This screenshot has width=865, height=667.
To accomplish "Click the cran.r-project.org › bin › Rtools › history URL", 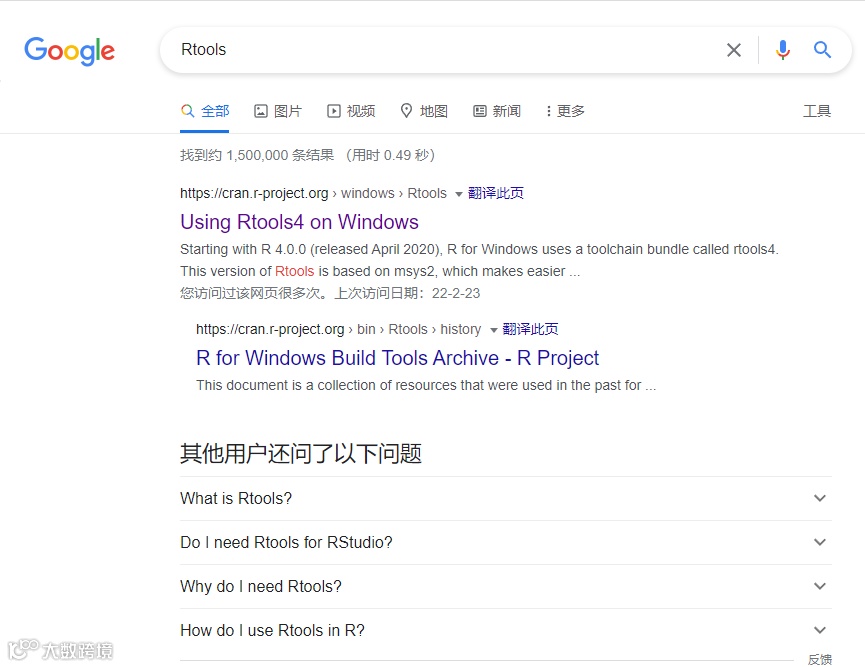I will [339, 329].
